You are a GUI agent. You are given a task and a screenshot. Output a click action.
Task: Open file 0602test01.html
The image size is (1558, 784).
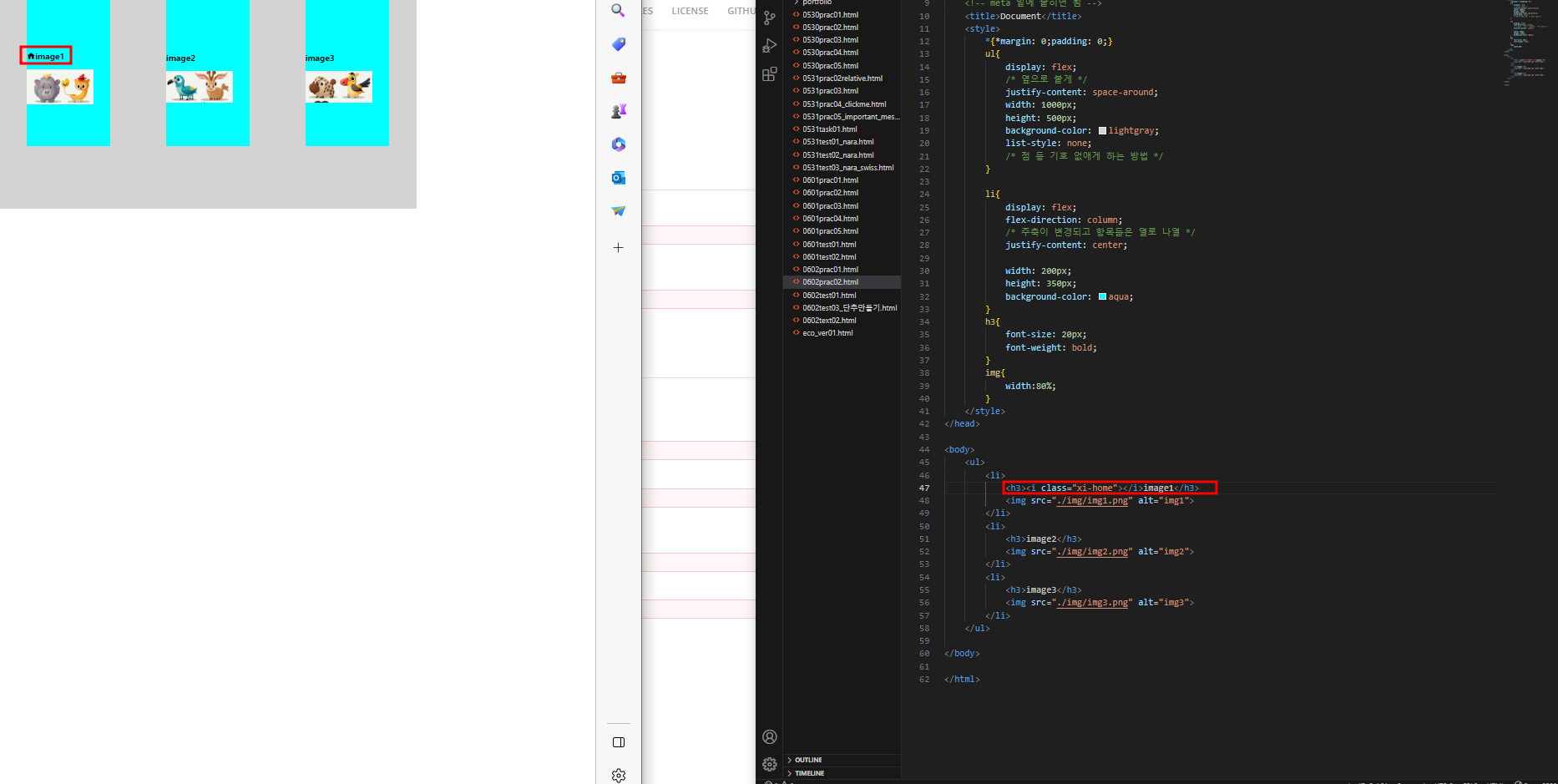click(x=829, y=296)
